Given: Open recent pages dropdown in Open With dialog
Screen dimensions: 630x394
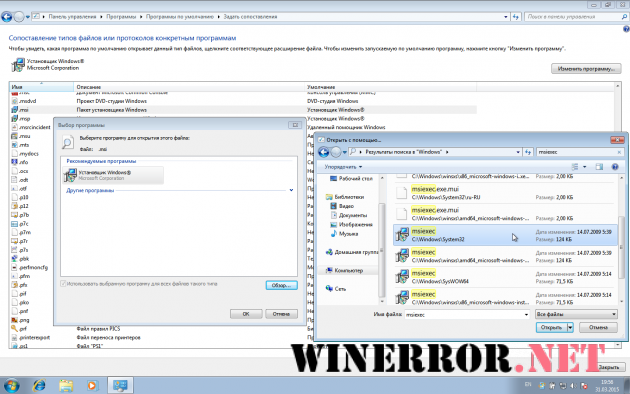Looking at the screenshot, I should tap(345, 152).
